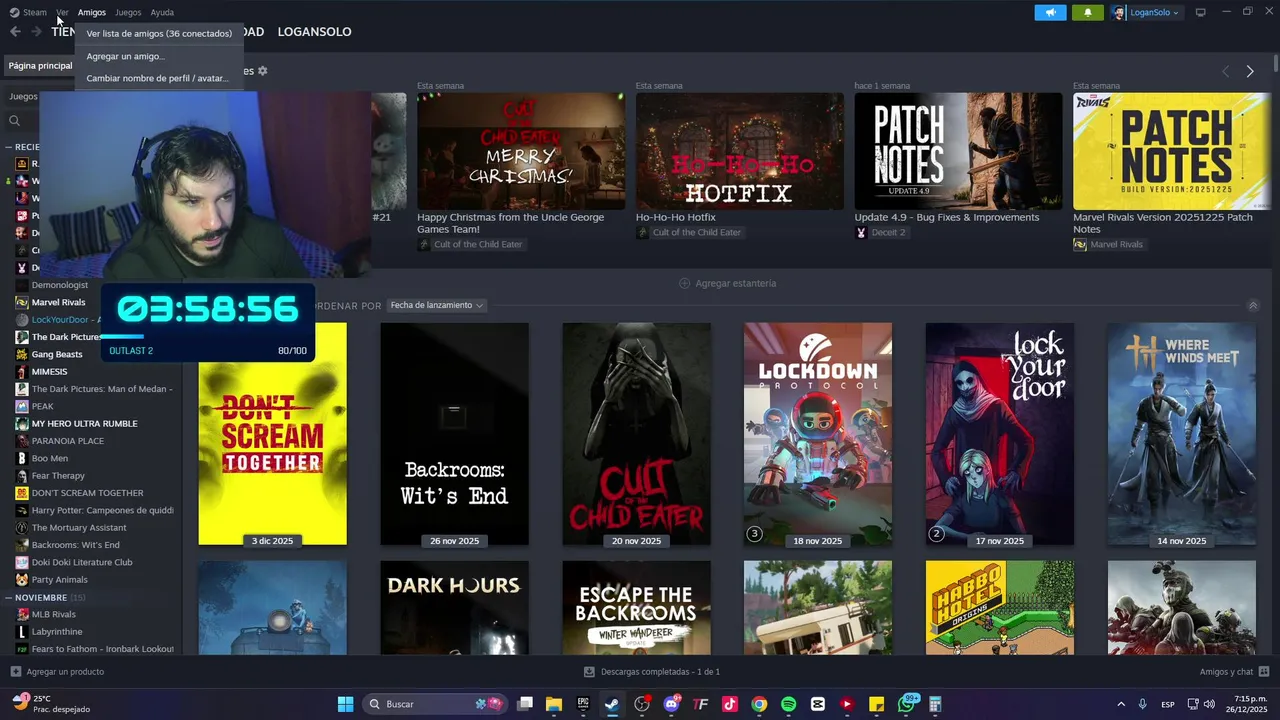
Task: Switch to Big Picture mode monitor icon
Action: click(x=1201, y=12)
